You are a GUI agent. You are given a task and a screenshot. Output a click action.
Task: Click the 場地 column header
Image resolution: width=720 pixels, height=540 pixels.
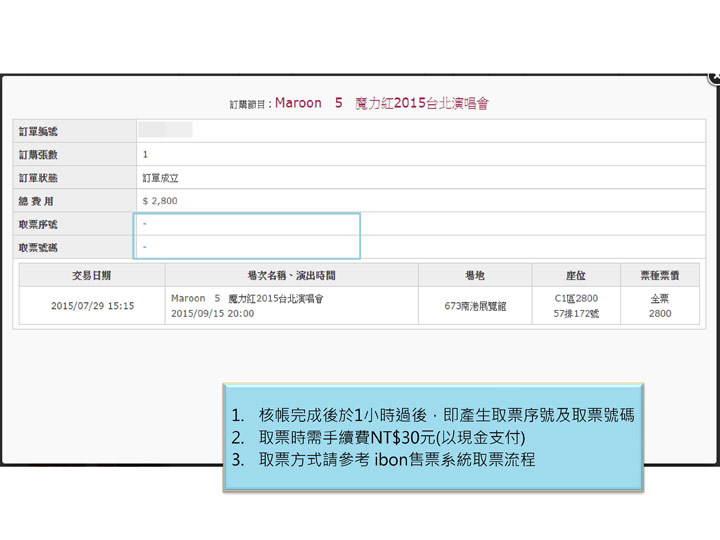coord(475,275)
